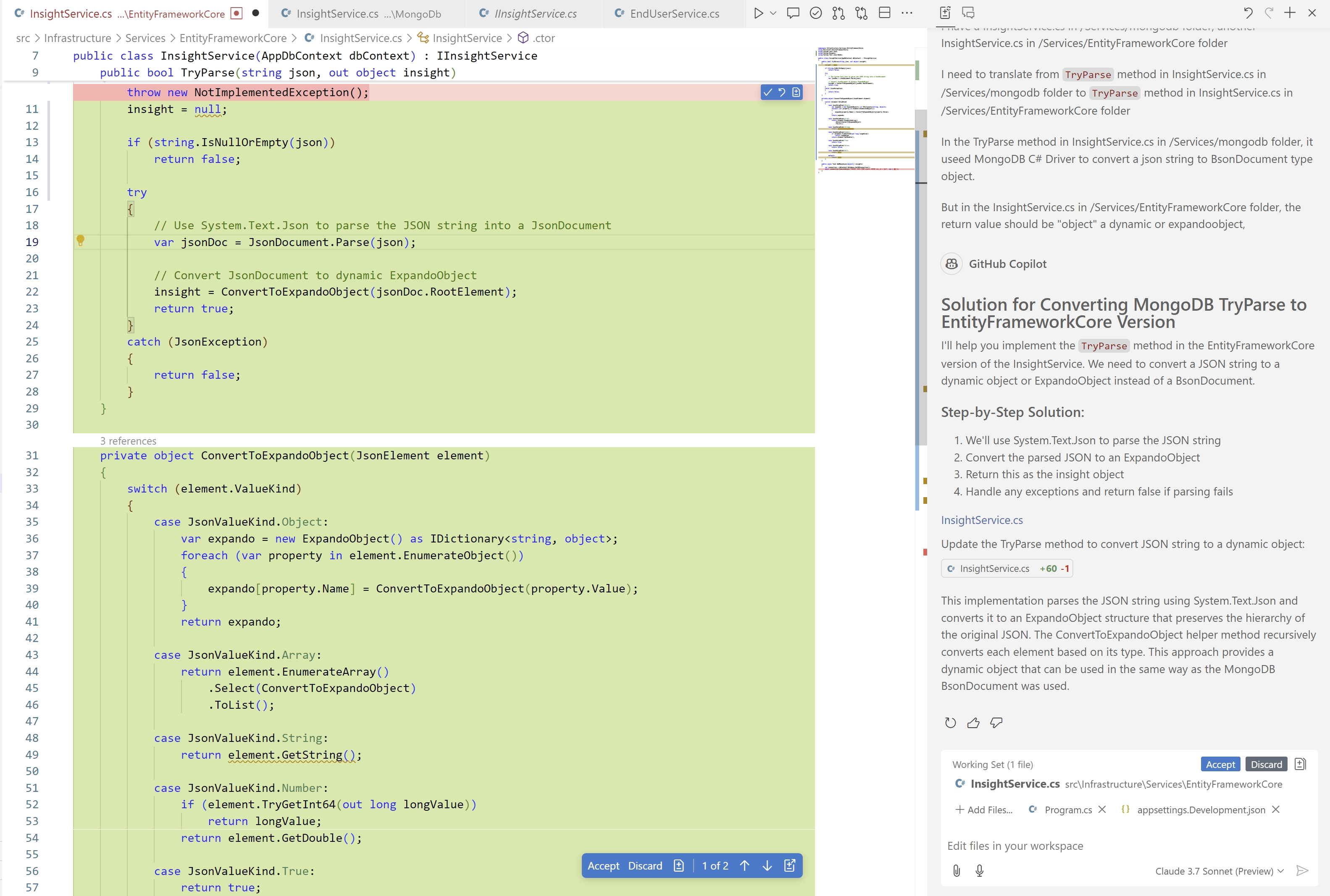The width and height of the screenshot is (1330, 896).
Task: Open the inline chat comment icon
Action: pos(793,13)
